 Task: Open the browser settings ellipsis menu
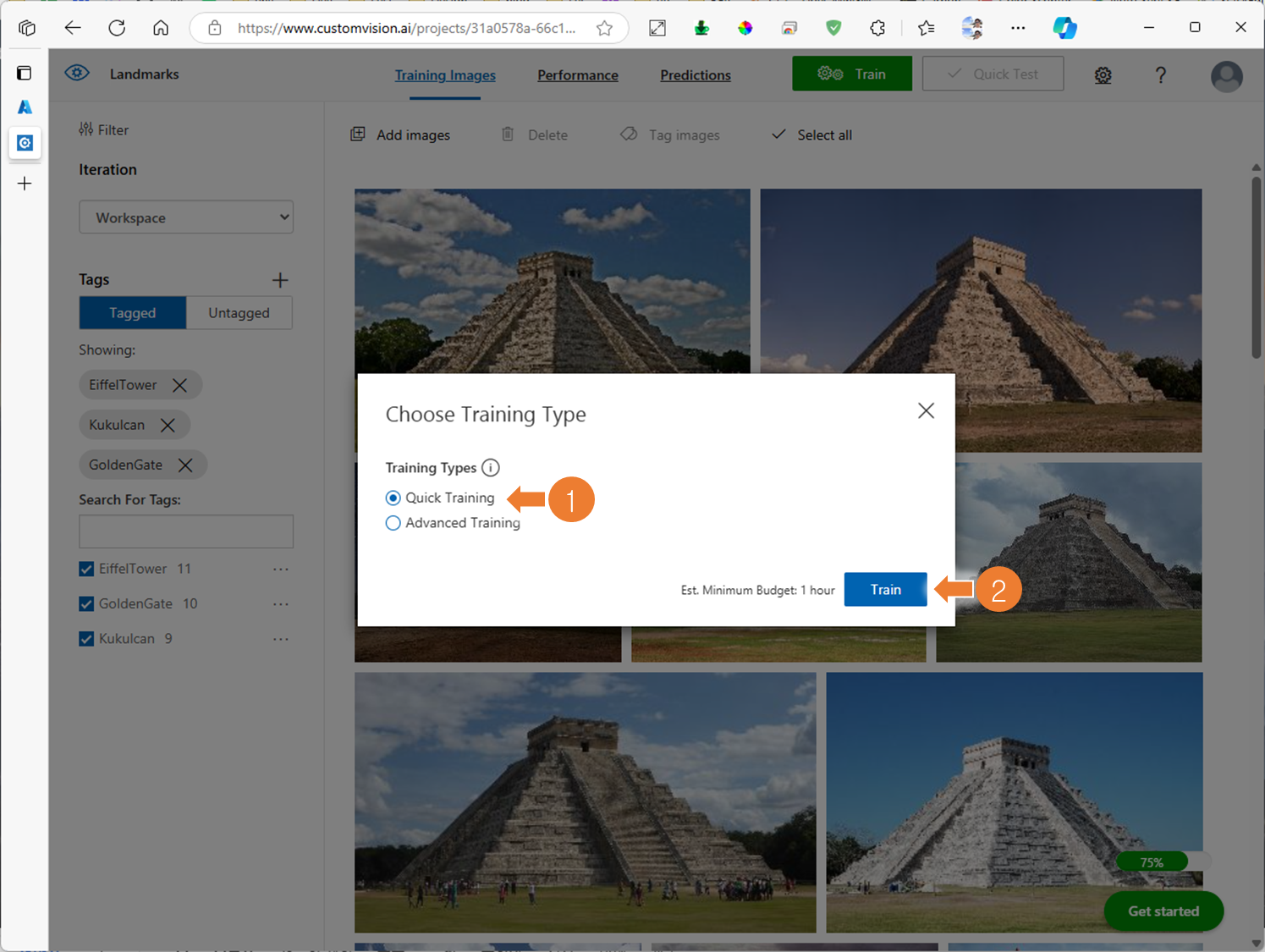pos(1018,28)
